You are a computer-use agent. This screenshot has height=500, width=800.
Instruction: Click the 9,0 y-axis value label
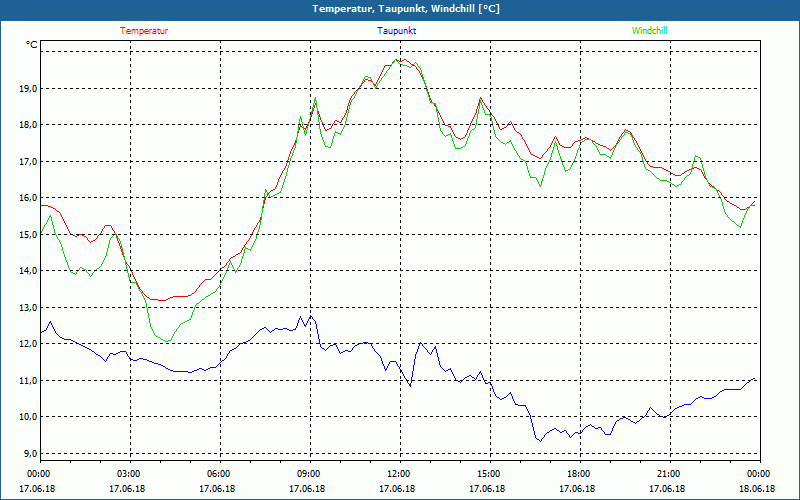(29, 453)
